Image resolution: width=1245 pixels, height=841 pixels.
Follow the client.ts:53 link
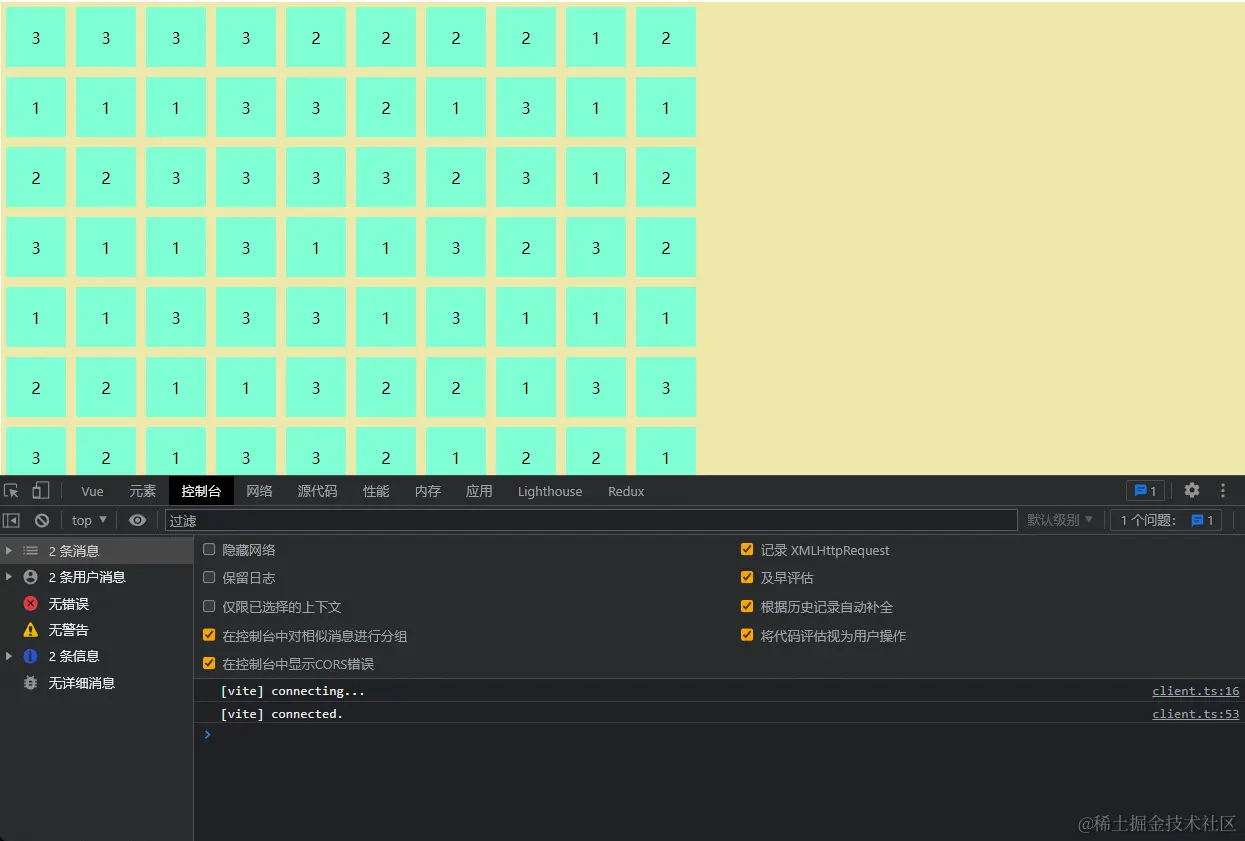1196,714
